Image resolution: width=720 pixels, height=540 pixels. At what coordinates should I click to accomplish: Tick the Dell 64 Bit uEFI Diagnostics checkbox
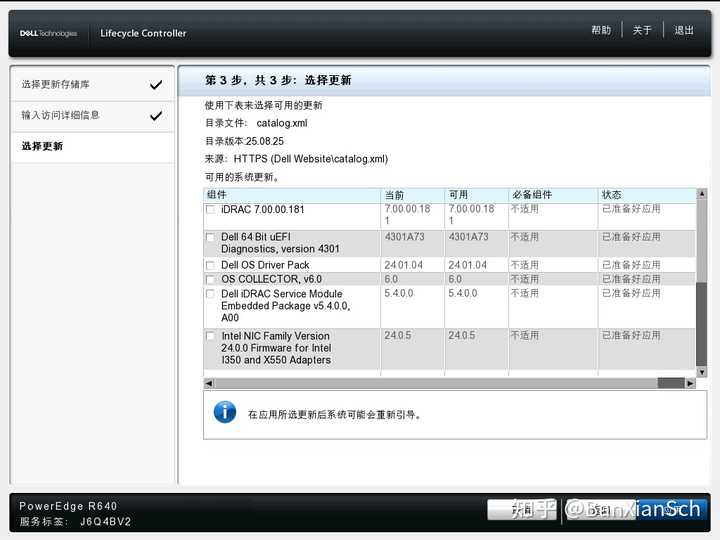tap(210, 237)
